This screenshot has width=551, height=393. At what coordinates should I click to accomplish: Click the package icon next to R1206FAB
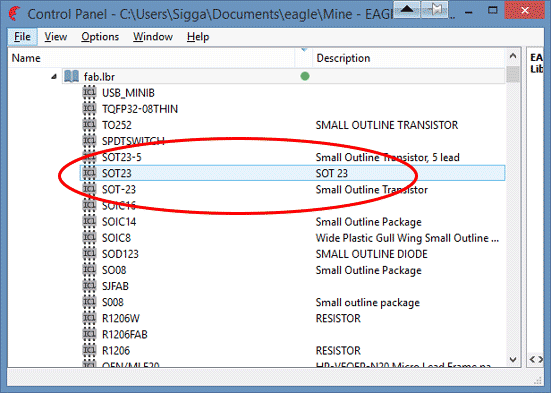89,334
